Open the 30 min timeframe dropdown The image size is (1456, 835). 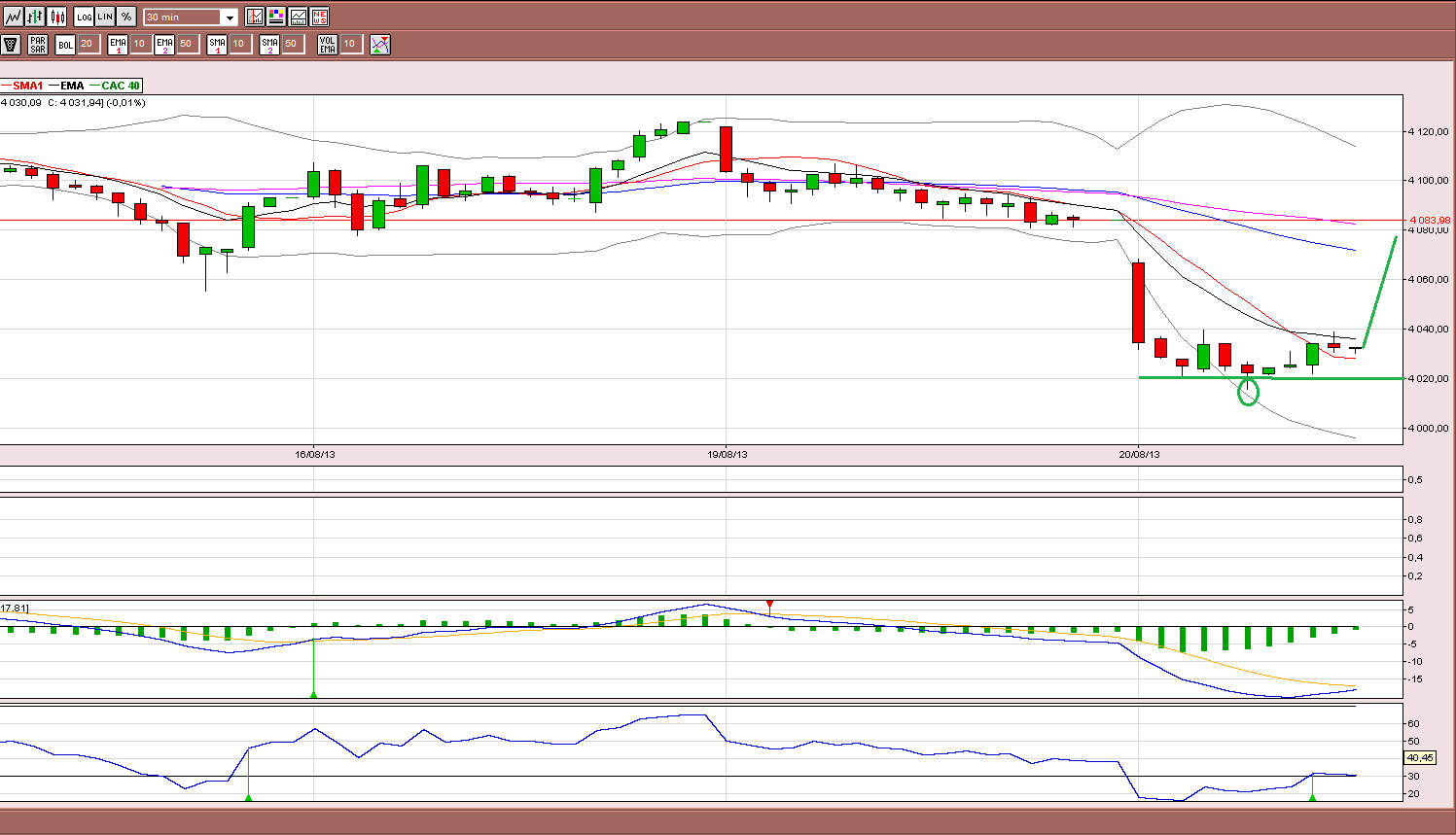(191, 17)
